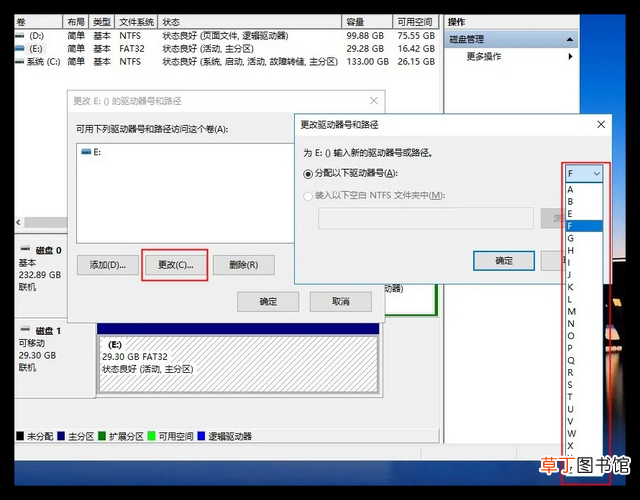
Task: Choose drive letter A from list
Action: (584, 189)
